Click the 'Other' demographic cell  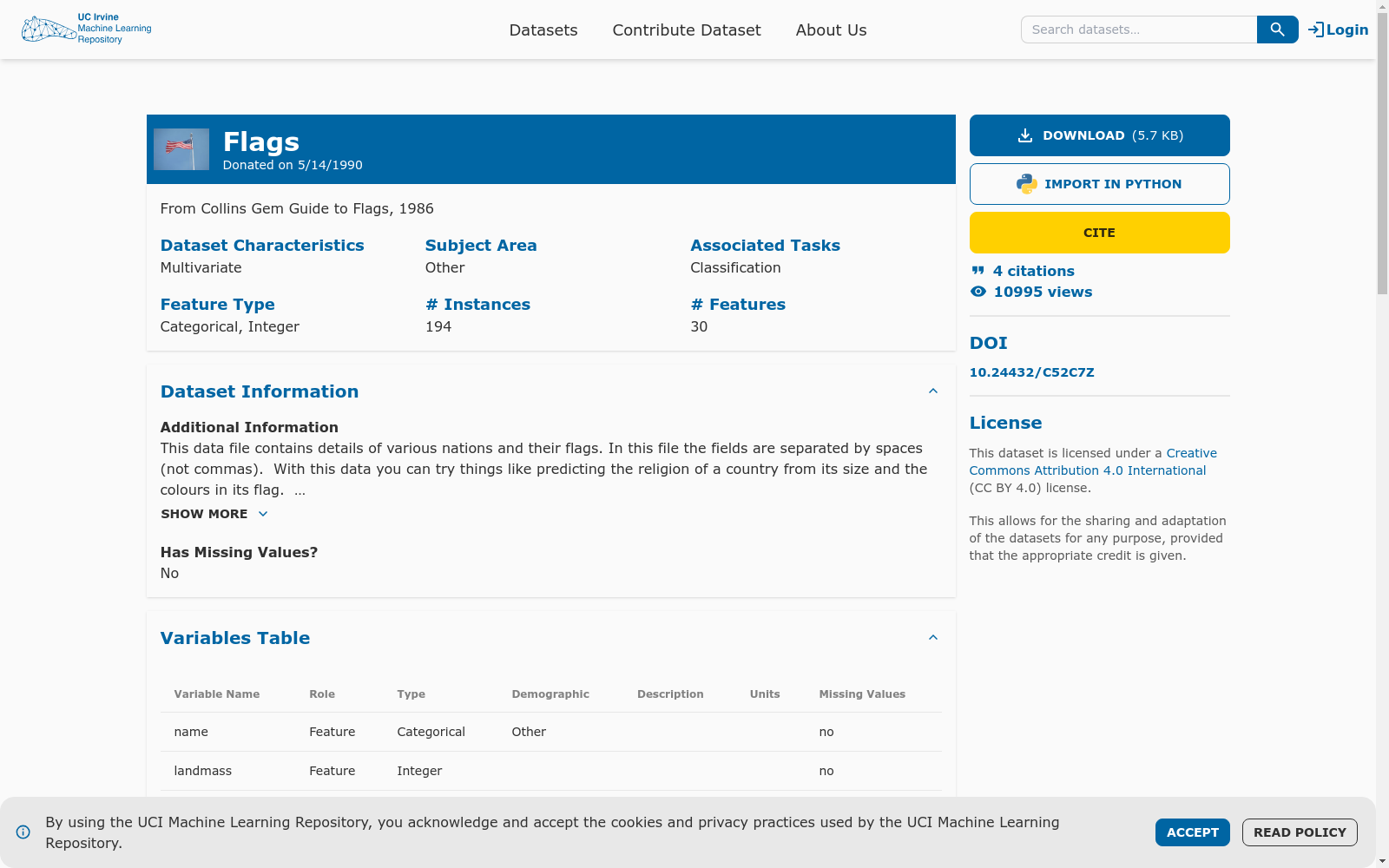pyautogui.click(x=529, y=732)
